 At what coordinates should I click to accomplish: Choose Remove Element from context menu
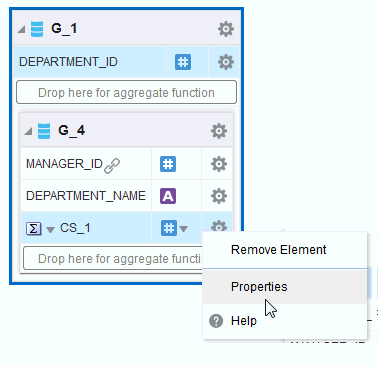pyautogui.click(x=285, y=250)
